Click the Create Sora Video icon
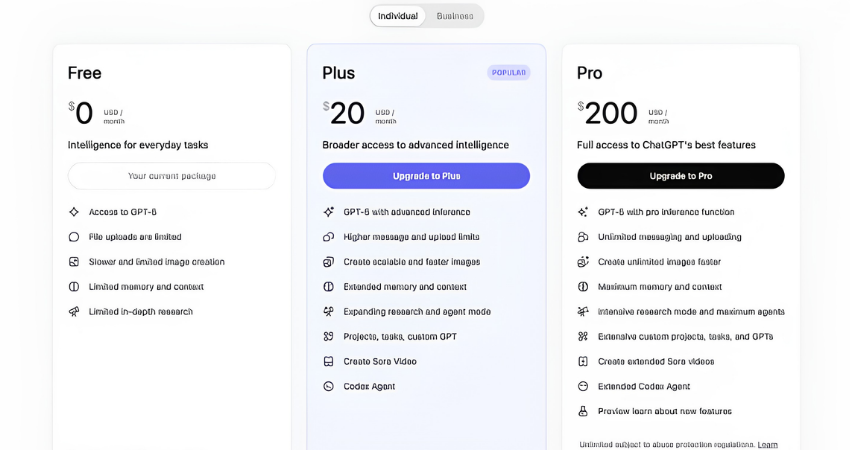850x450 pixels. pos(329,362)
